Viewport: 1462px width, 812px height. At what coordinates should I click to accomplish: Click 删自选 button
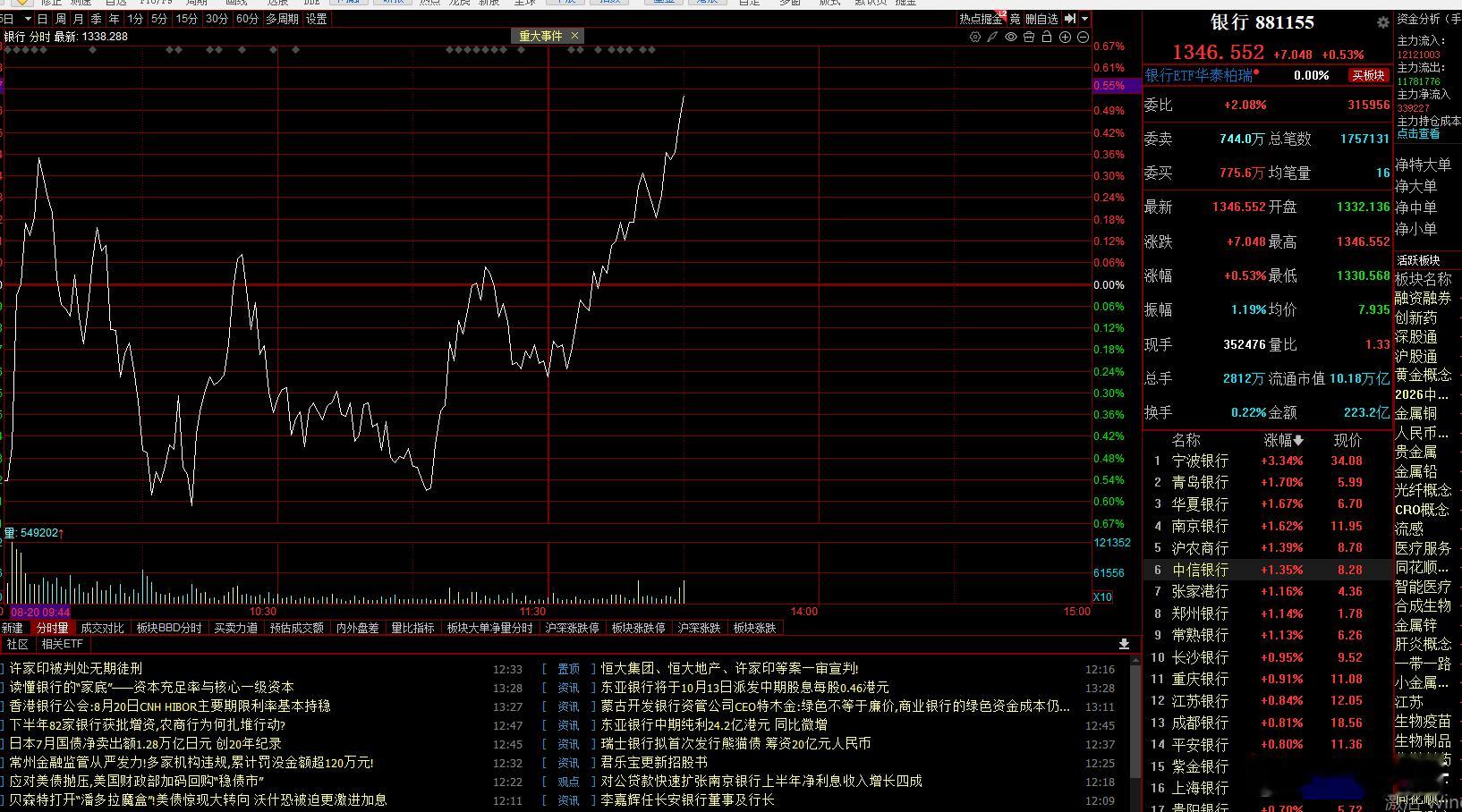(1041, 18)
